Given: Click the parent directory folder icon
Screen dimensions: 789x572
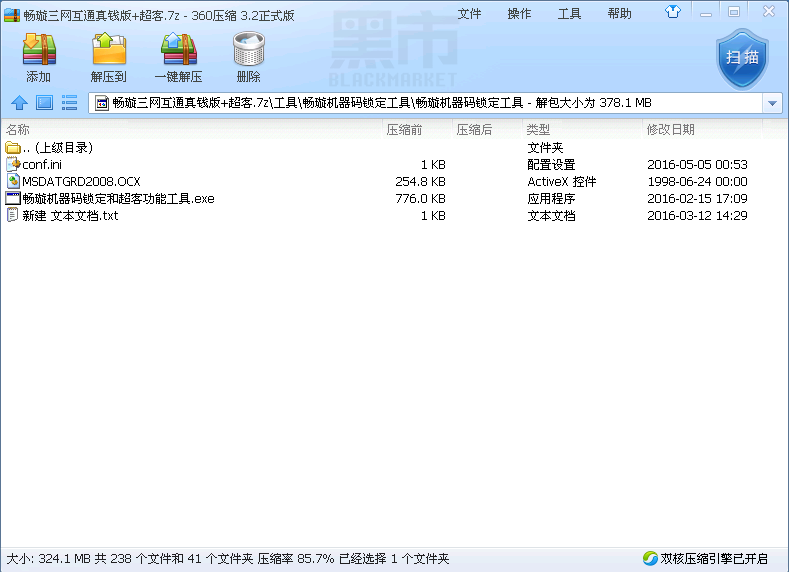Looking at the screenshot, I should pyautogui.click(x=13, y=147).
